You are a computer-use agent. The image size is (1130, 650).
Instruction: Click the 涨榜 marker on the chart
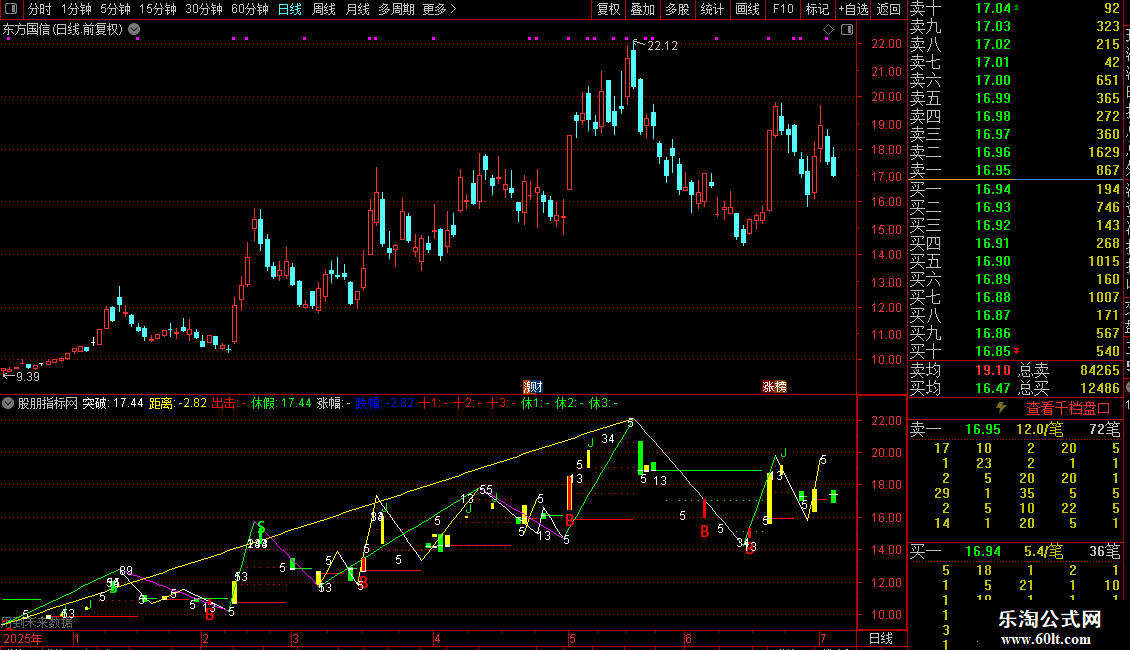(x=774, y=387)
